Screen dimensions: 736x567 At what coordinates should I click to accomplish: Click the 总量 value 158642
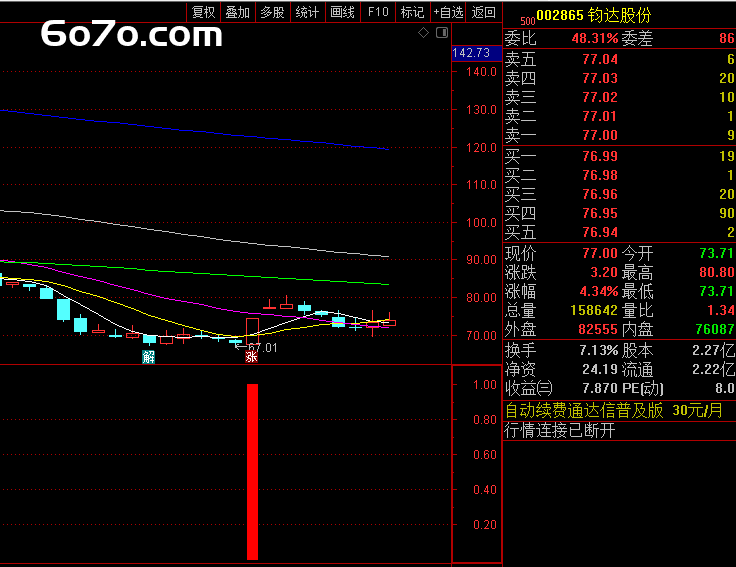click(594, 310)
